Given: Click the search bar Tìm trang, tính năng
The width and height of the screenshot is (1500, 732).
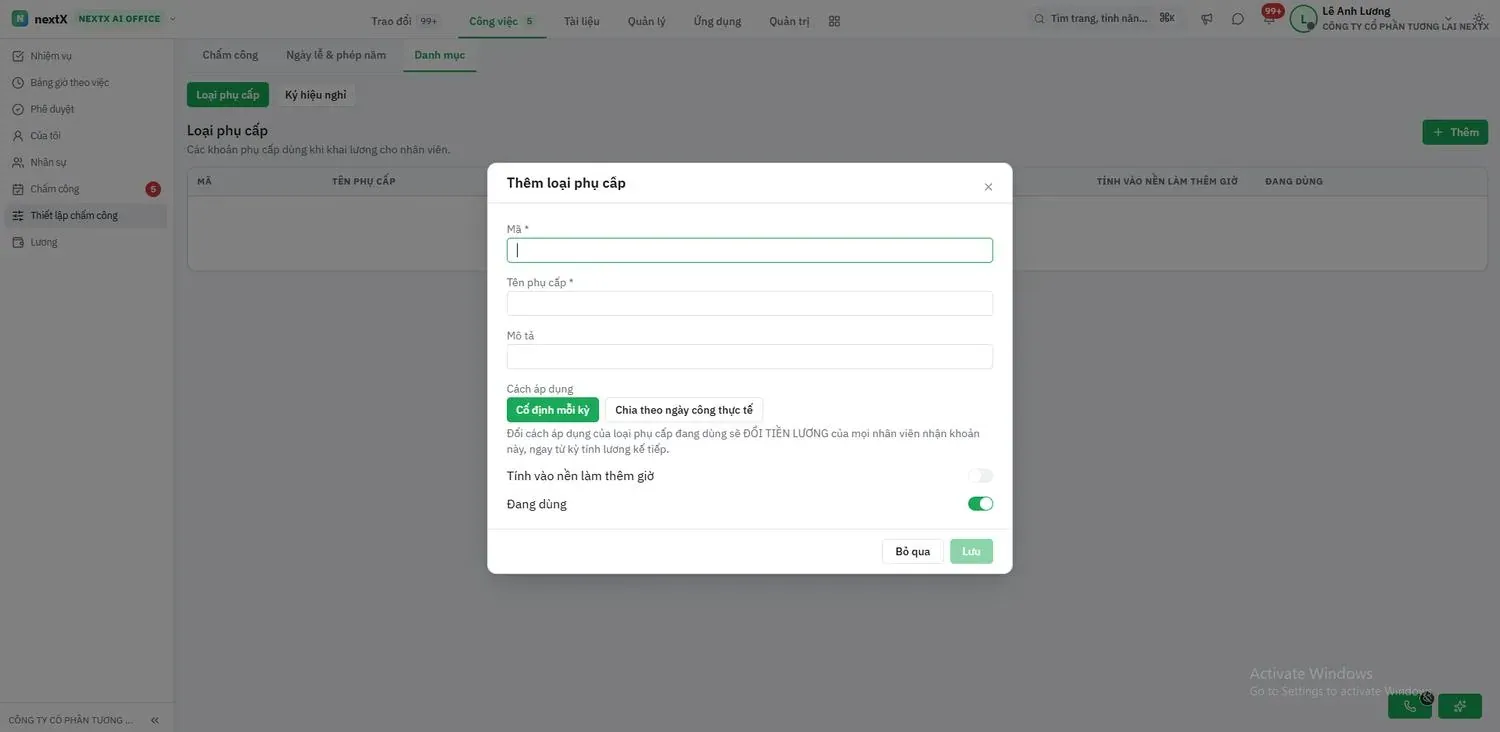Looking at the screenshot, I should point(1104,19).
